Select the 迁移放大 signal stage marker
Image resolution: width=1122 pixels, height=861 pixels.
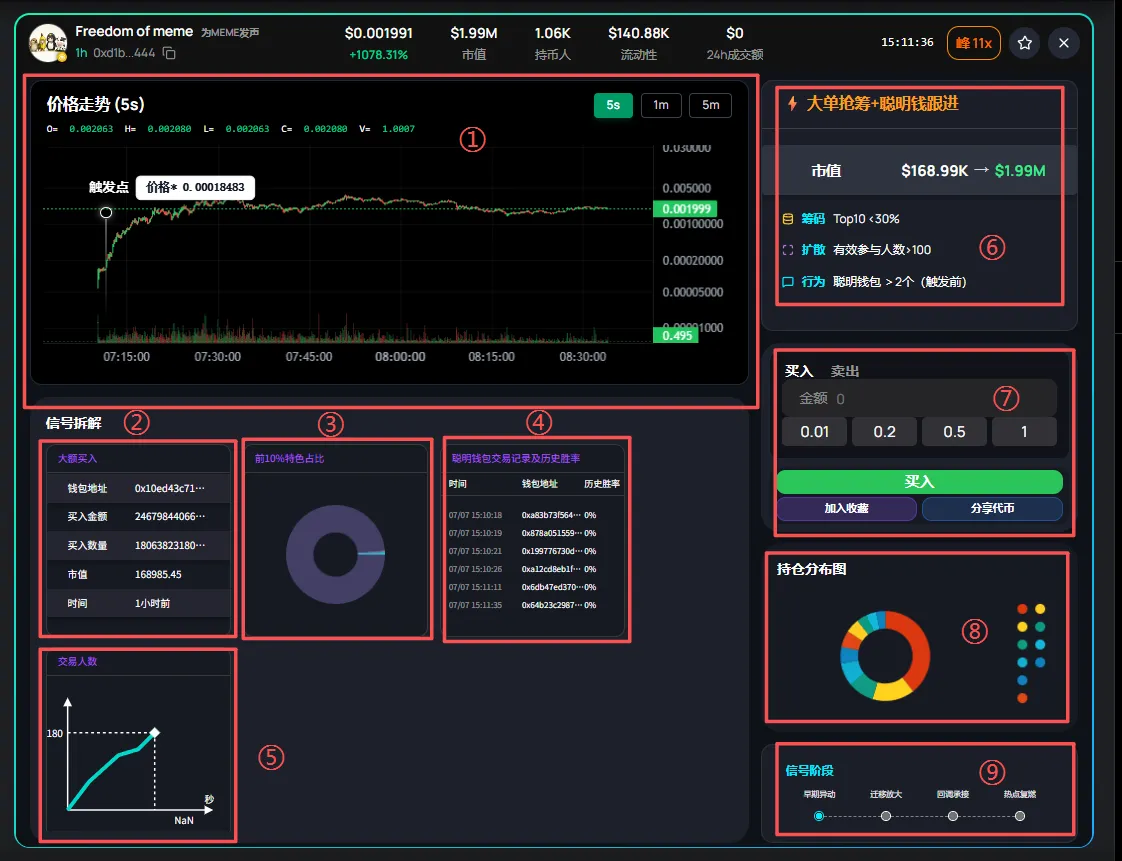coord(886,816)
